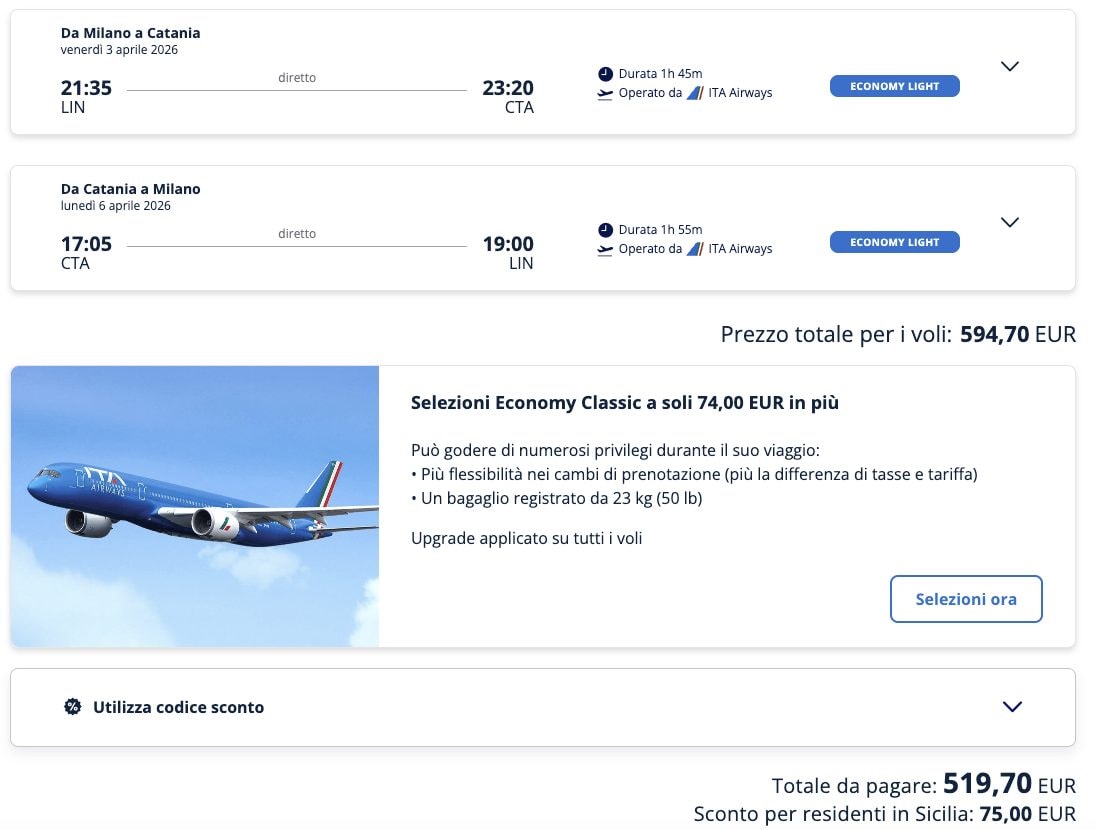
Task: Click the discount percent badge icon
Action: [x=73, y=707]
